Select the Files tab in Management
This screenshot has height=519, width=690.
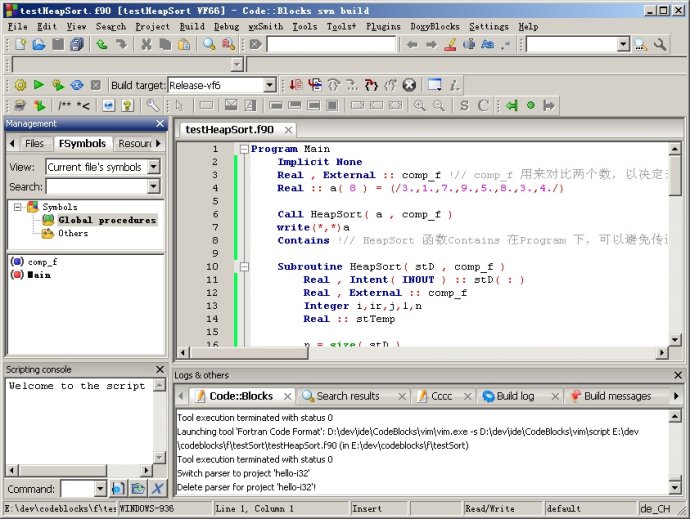34,144
